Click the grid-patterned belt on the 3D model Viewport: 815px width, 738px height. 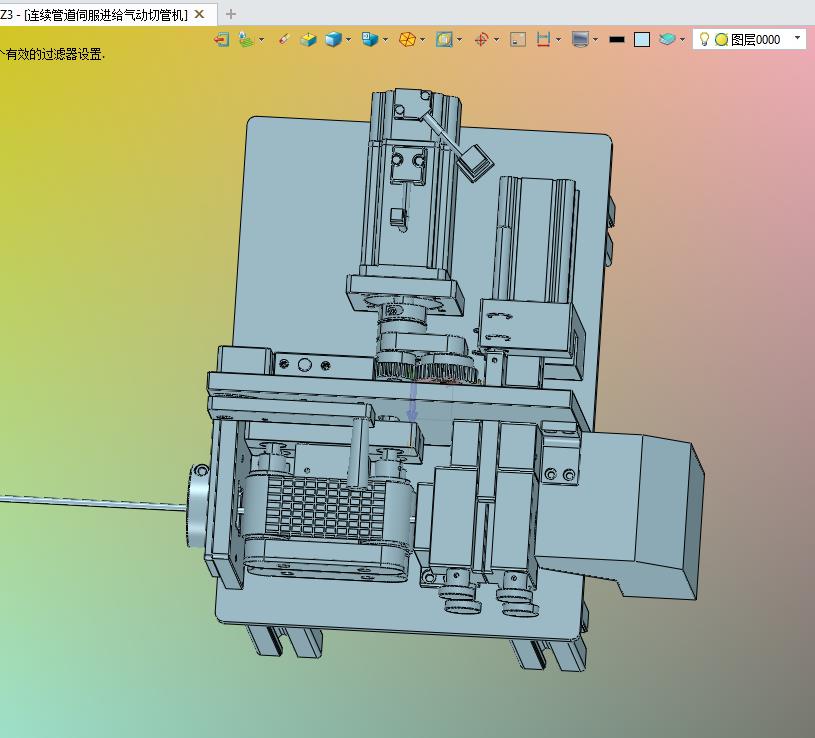pyautogui.click(x=324, y=507)
